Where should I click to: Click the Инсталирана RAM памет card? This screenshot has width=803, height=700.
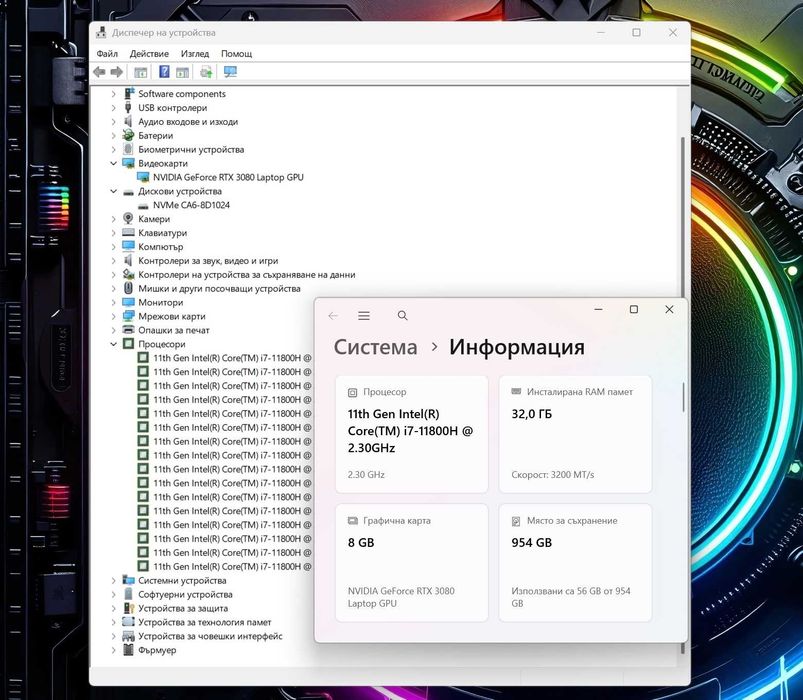pyautogui.click(x=575, y=434)
